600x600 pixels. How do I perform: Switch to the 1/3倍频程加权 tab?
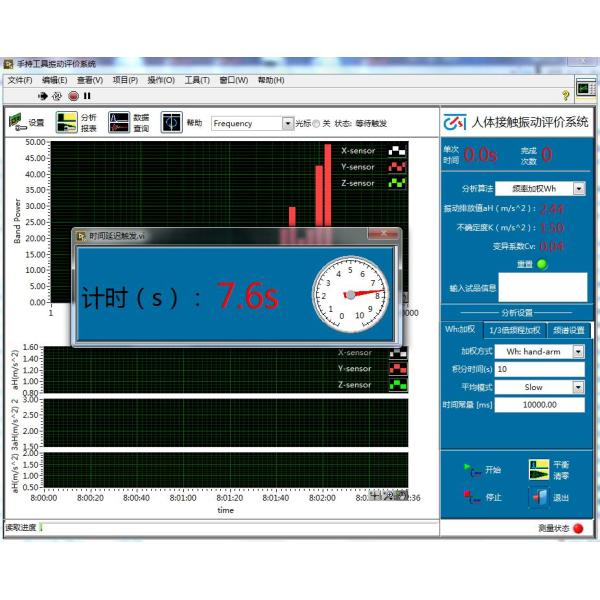click(513, 330)
